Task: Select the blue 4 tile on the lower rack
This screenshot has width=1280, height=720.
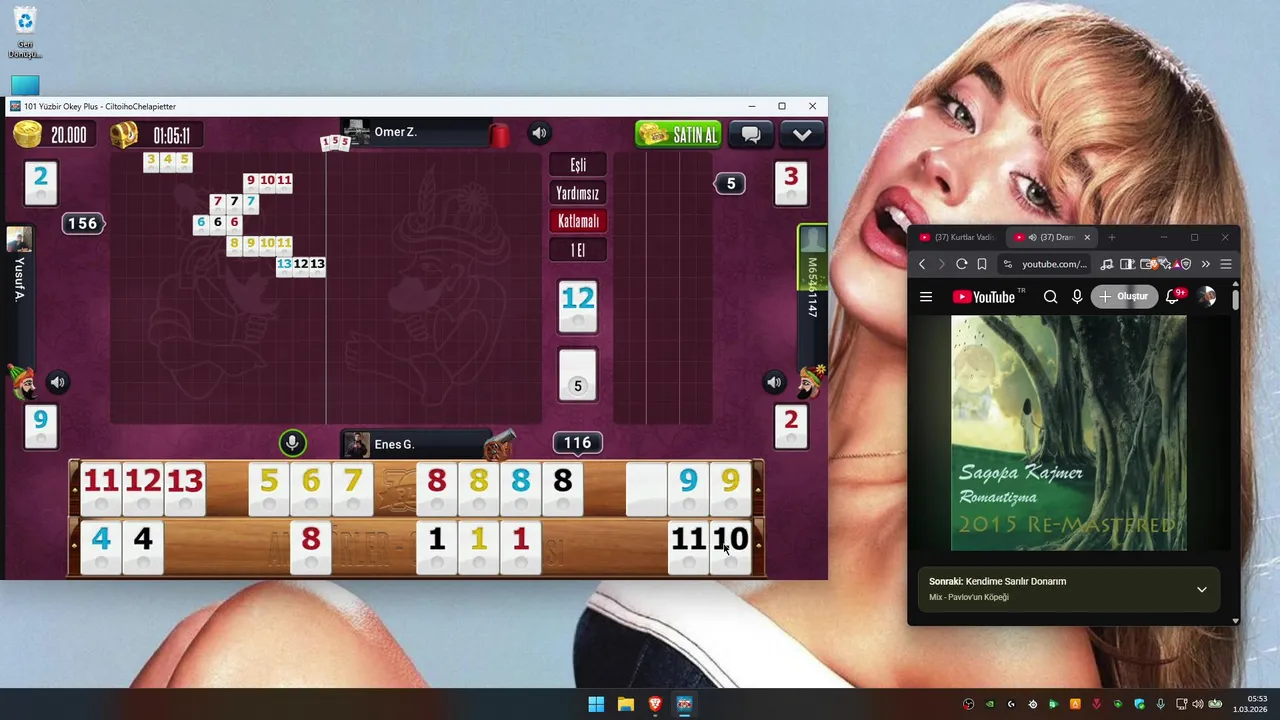Action: [100, 547]
